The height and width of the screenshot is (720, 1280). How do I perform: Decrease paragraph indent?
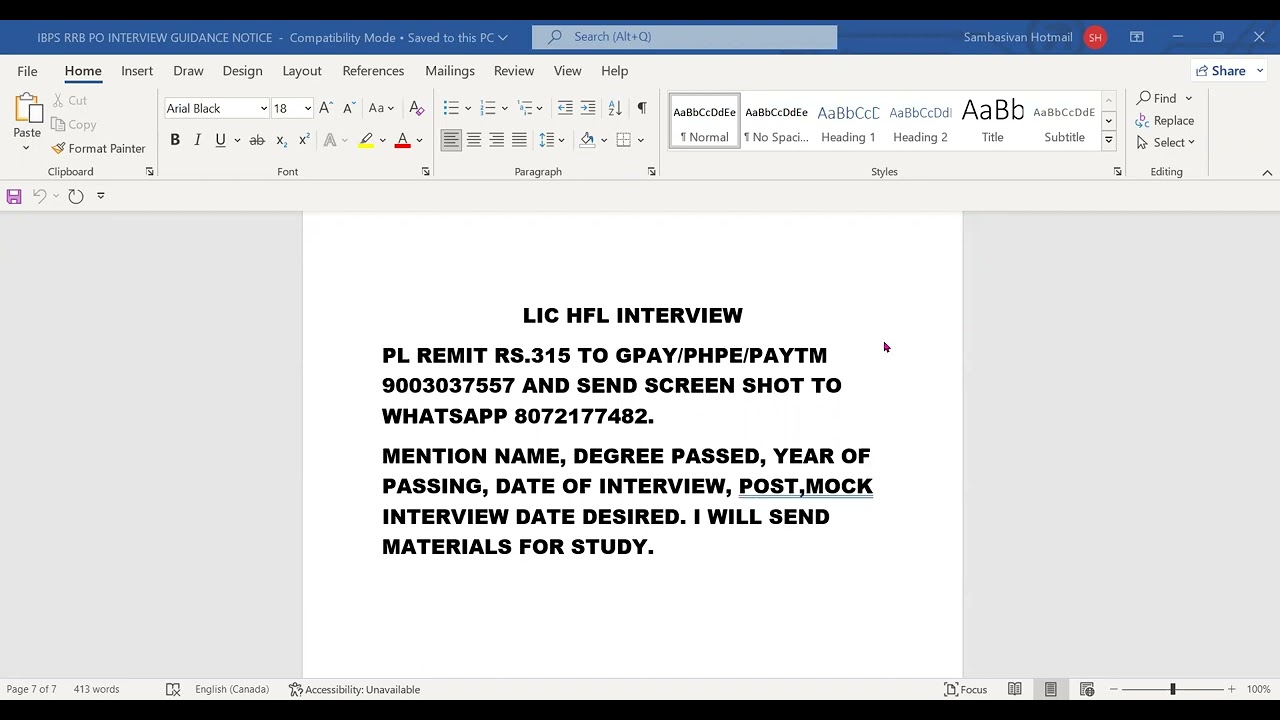coord(565,108)
